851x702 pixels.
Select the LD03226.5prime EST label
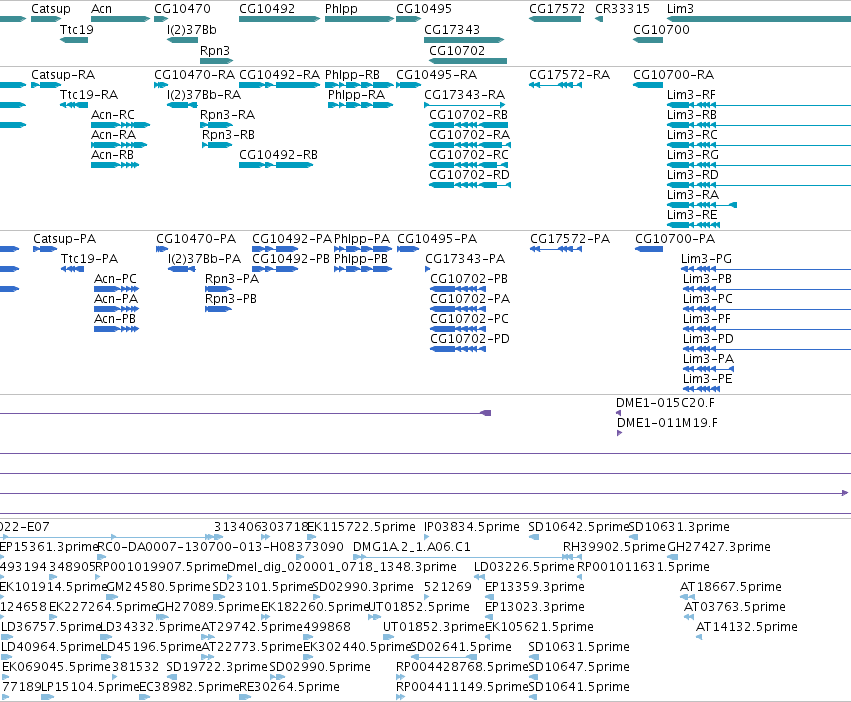[x=524, y=567]
